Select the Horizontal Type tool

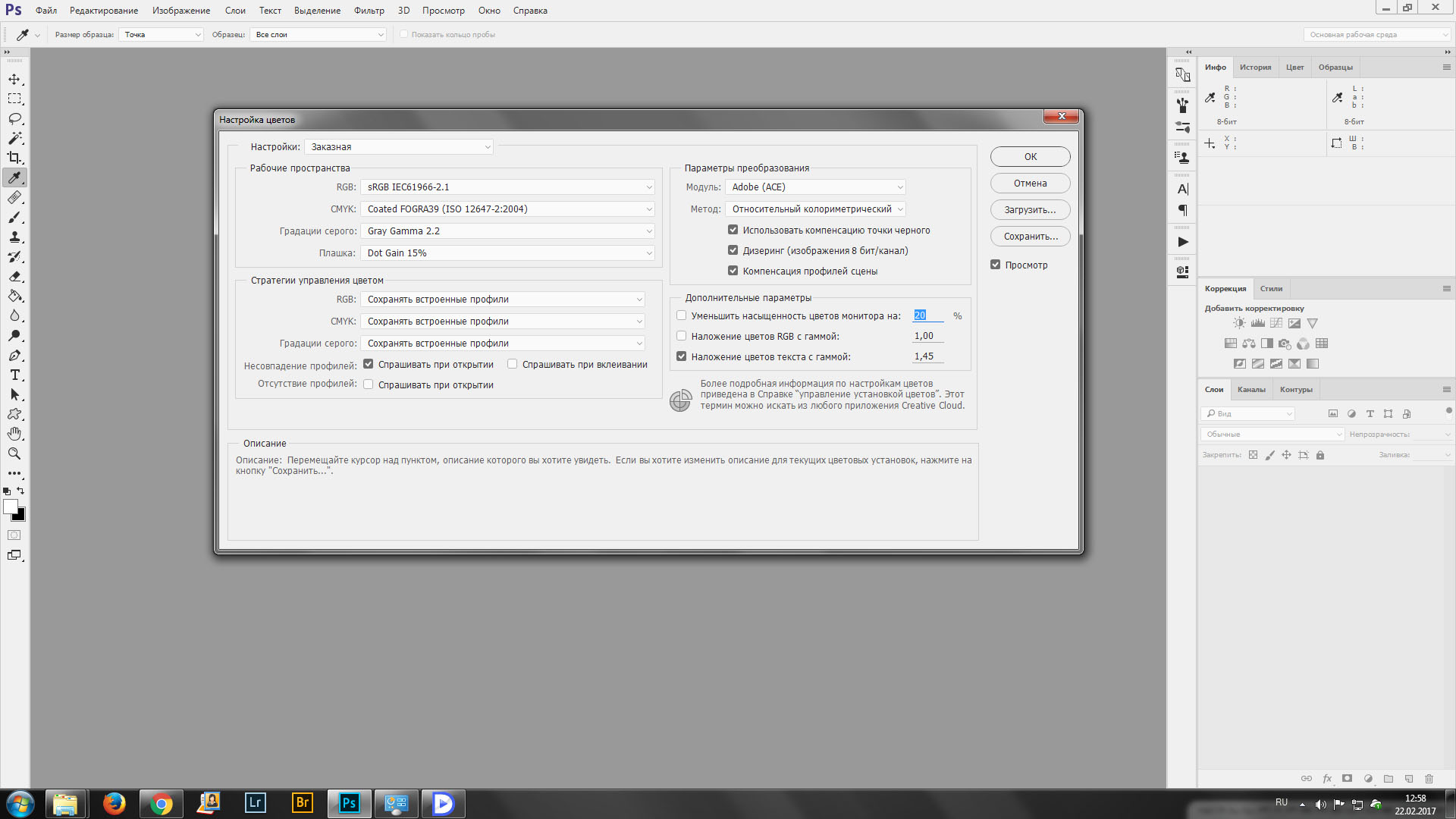(14, 375)
